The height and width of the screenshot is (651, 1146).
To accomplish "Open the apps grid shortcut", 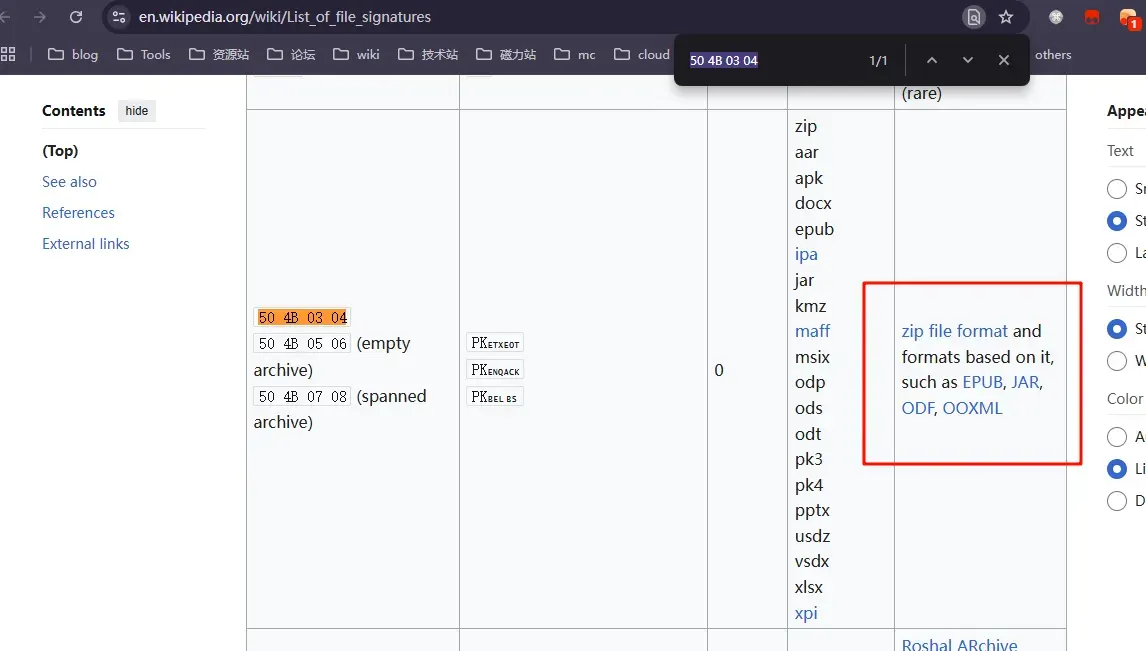I will [x=8, y=54].
